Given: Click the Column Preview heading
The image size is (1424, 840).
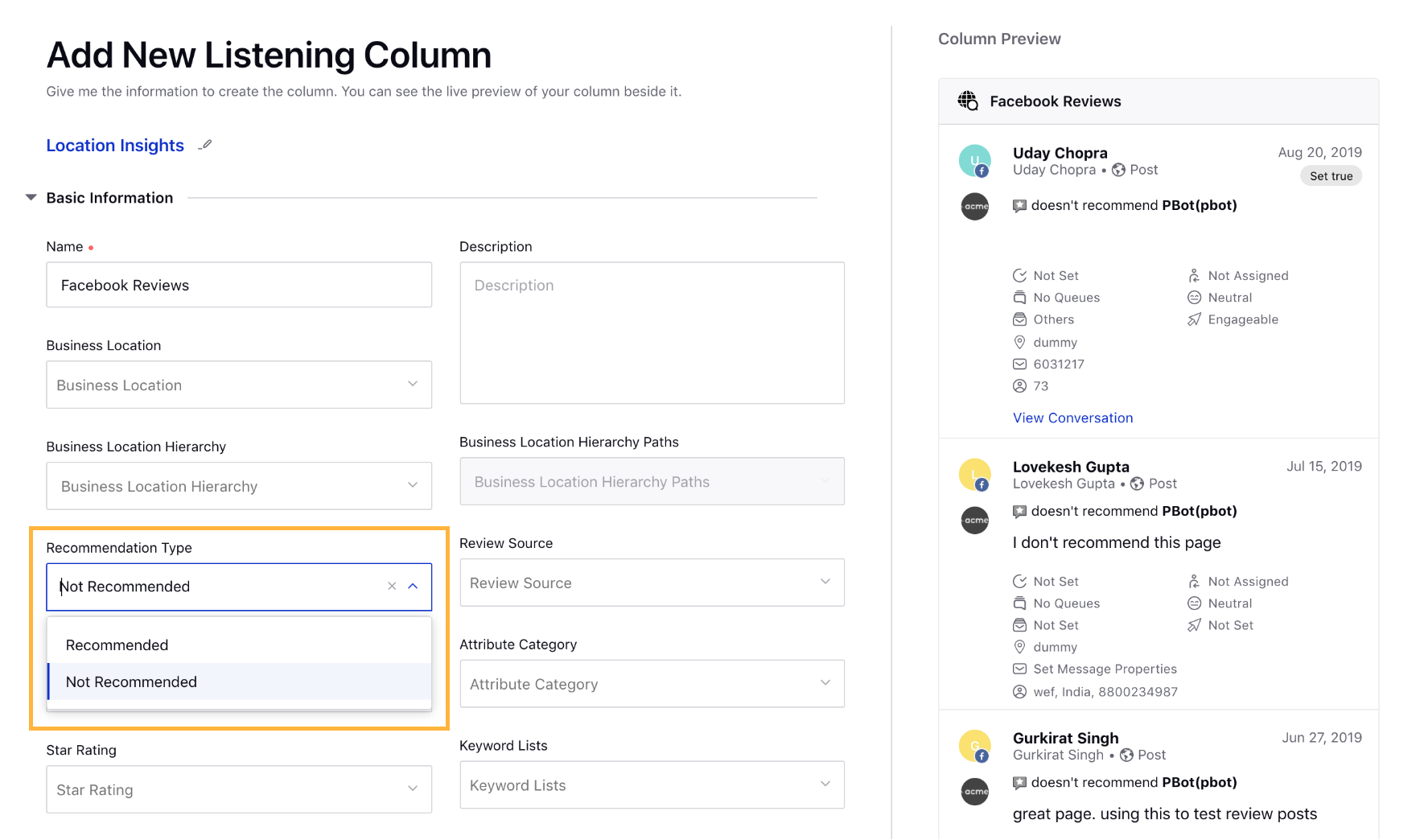Looking at the screenshot, I should 999,39.
